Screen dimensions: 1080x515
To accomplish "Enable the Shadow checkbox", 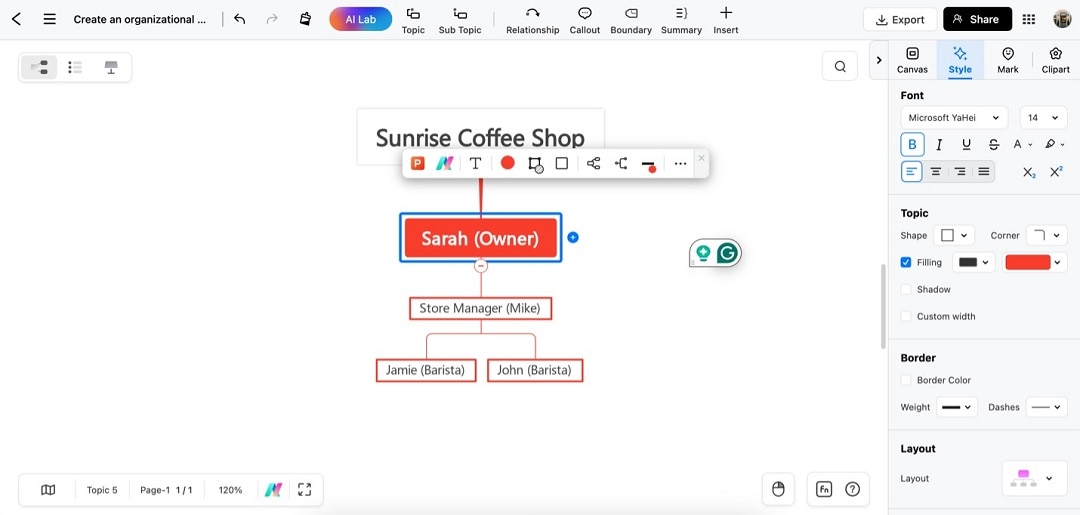I will (906, 289).
